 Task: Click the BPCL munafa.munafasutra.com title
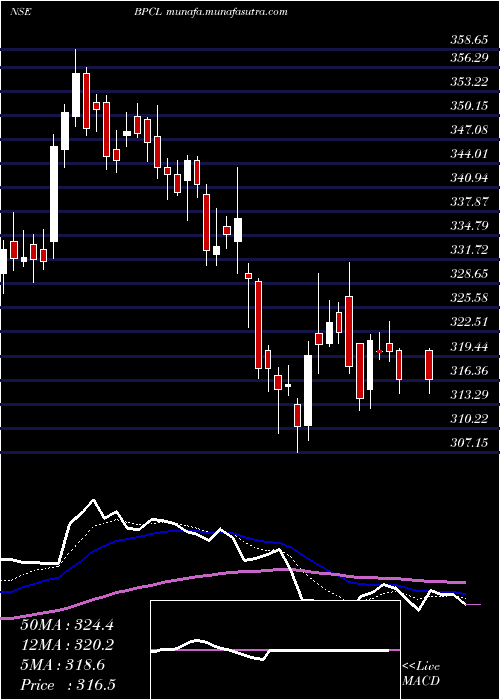[210, 12]
